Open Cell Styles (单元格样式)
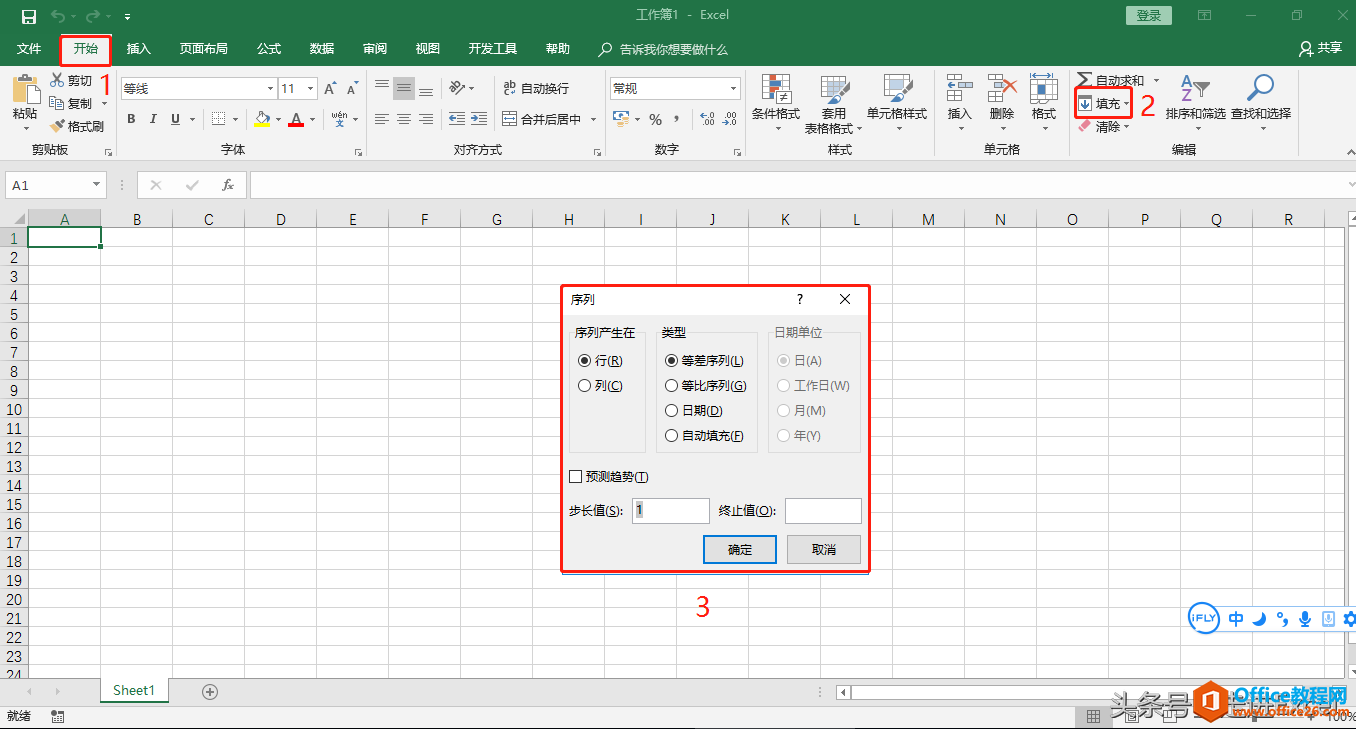Viewport: 1356px width, 729px height. click(897, 103)
